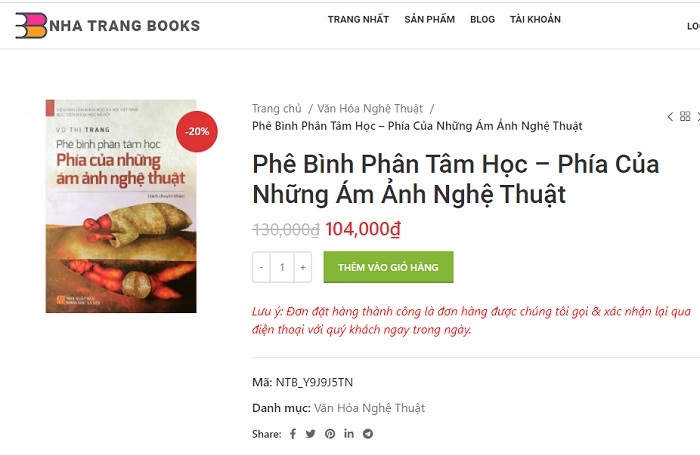Share product on LinkedIn icon
700x455 pixels.
(x=349, y=433)
